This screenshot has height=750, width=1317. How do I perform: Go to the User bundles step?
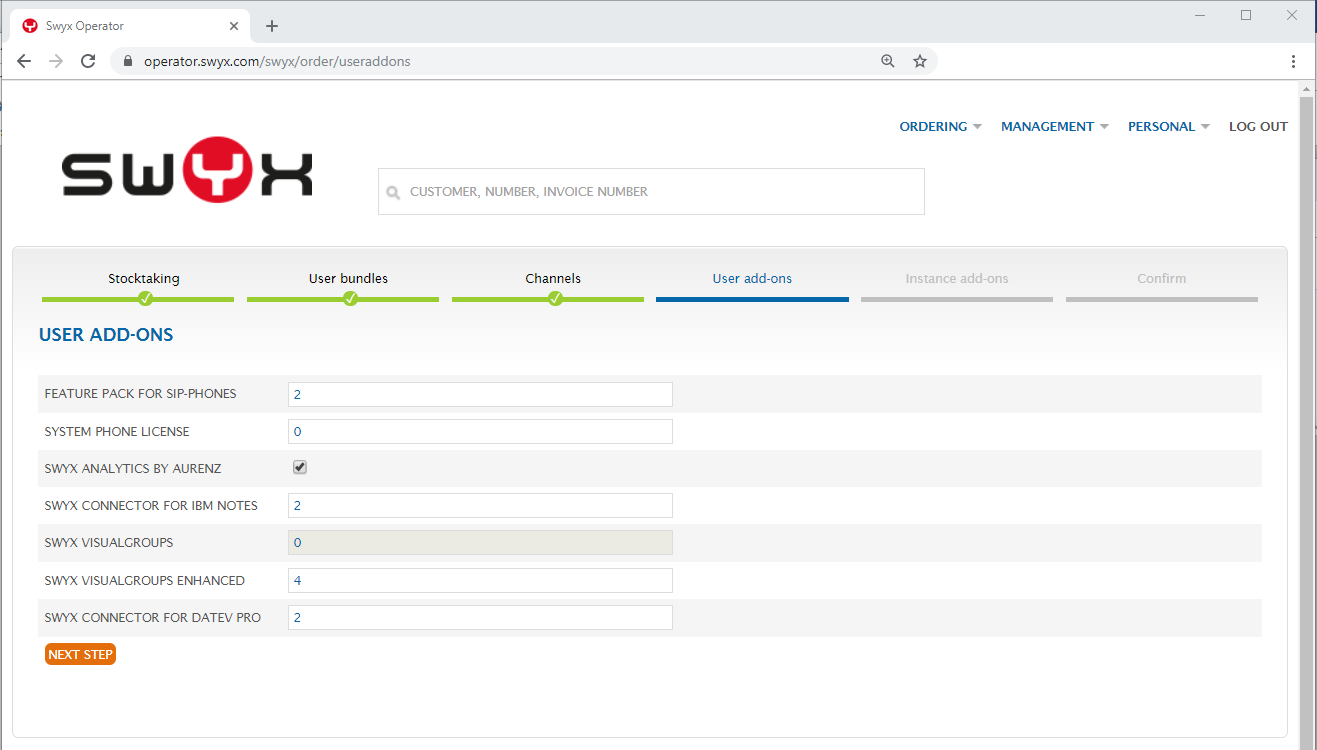click(348, 278)
